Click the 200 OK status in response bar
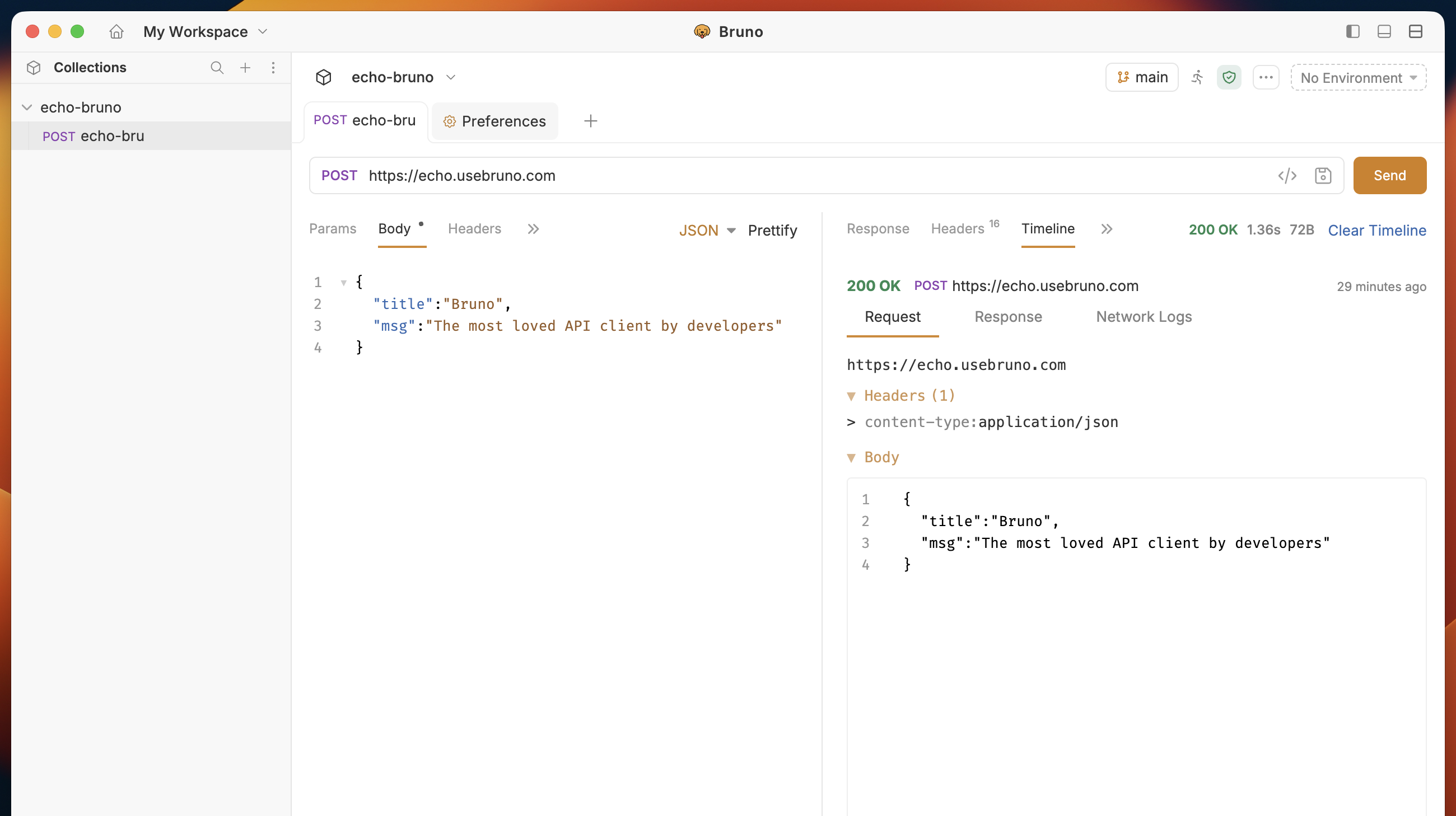1456x816 pixels. click(1212, 230)
